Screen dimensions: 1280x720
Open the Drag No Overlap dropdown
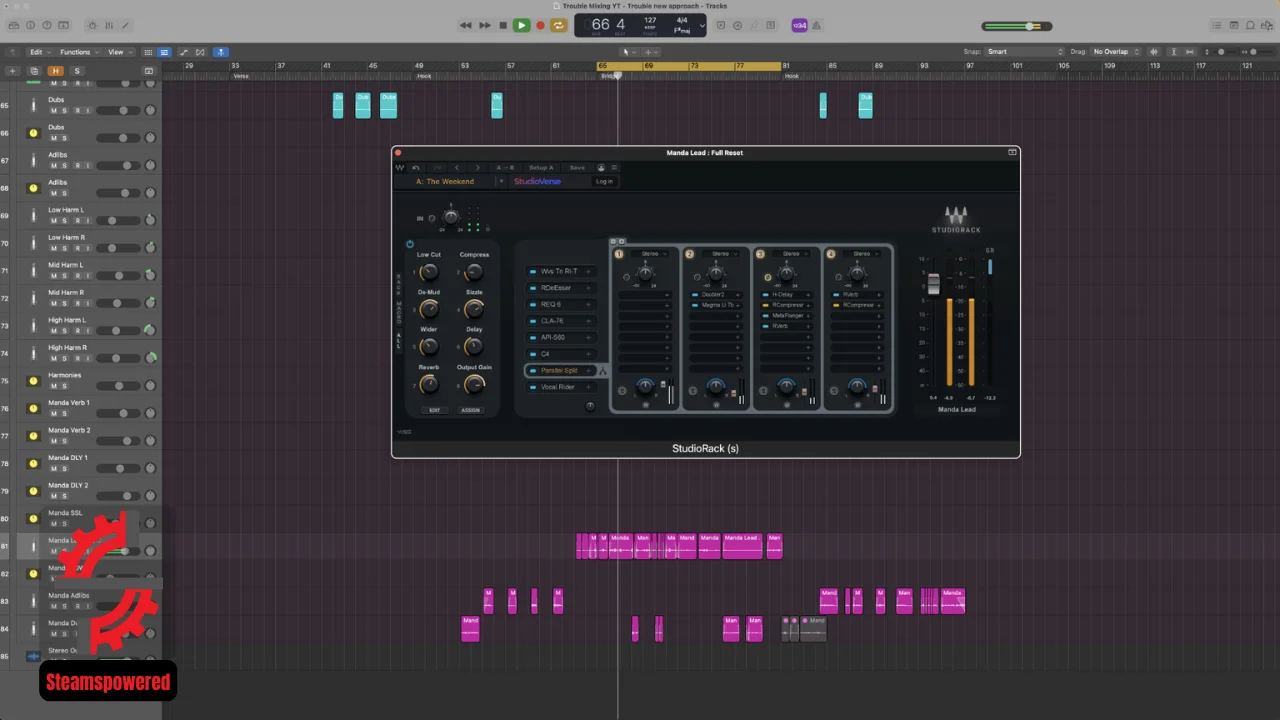(1118, 52)
